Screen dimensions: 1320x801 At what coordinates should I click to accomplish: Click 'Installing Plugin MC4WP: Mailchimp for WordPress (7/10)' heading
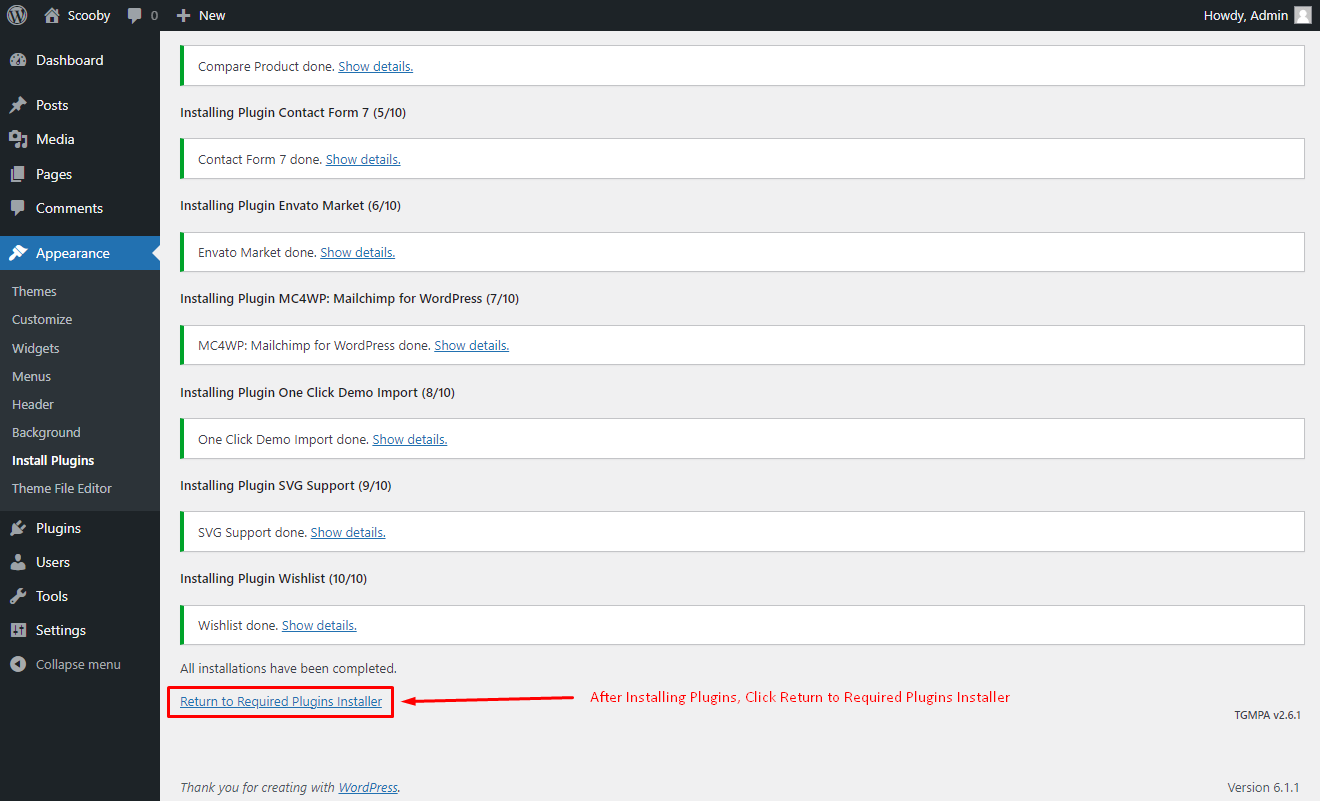click(349, 298)
